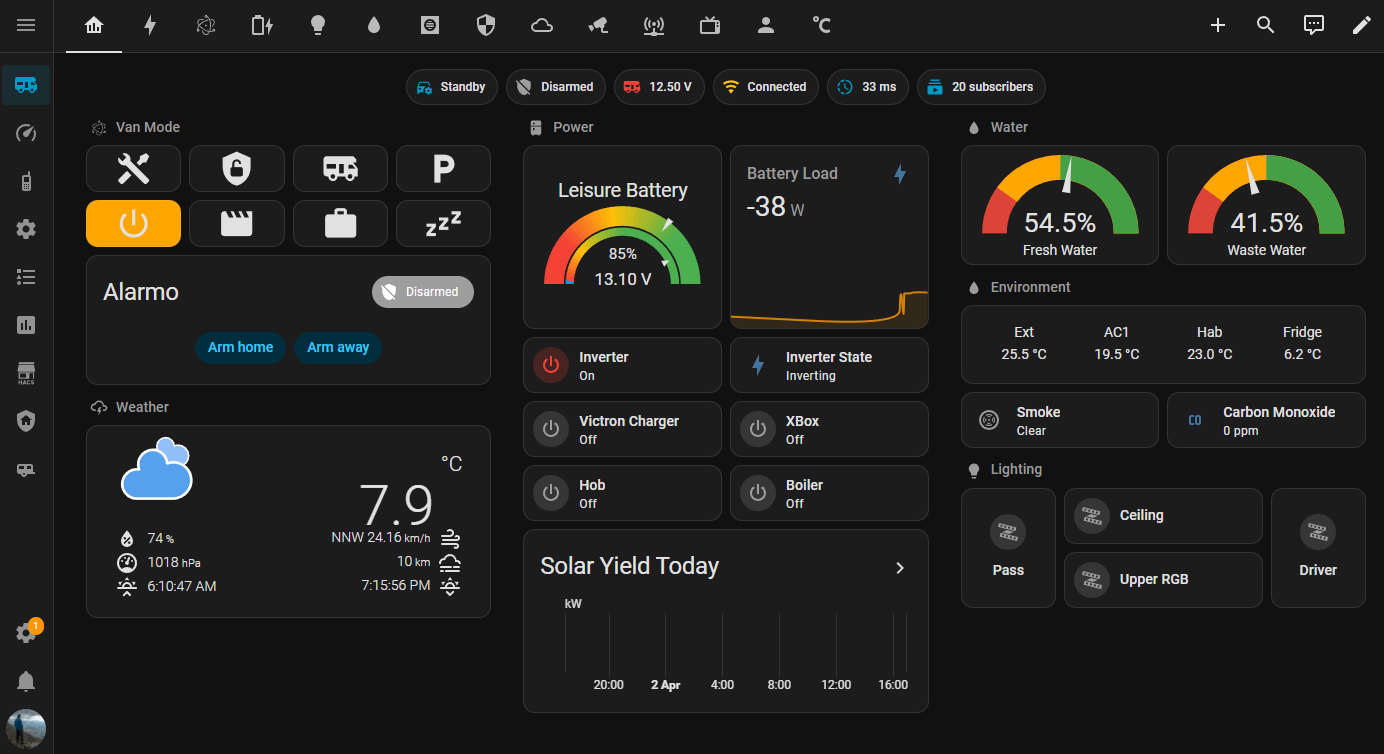Viewport: 1384px width, 754px height.
Task: Click the 12.50 V status chip
Action: click(x=659, y=87)
